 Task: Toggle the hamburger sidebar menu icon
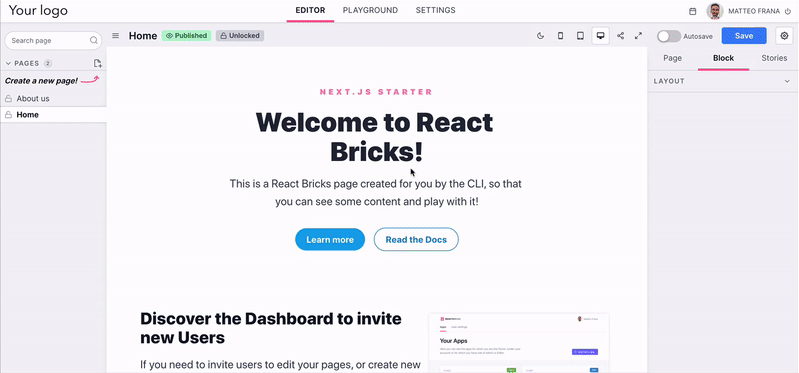[x=116, y=36]
